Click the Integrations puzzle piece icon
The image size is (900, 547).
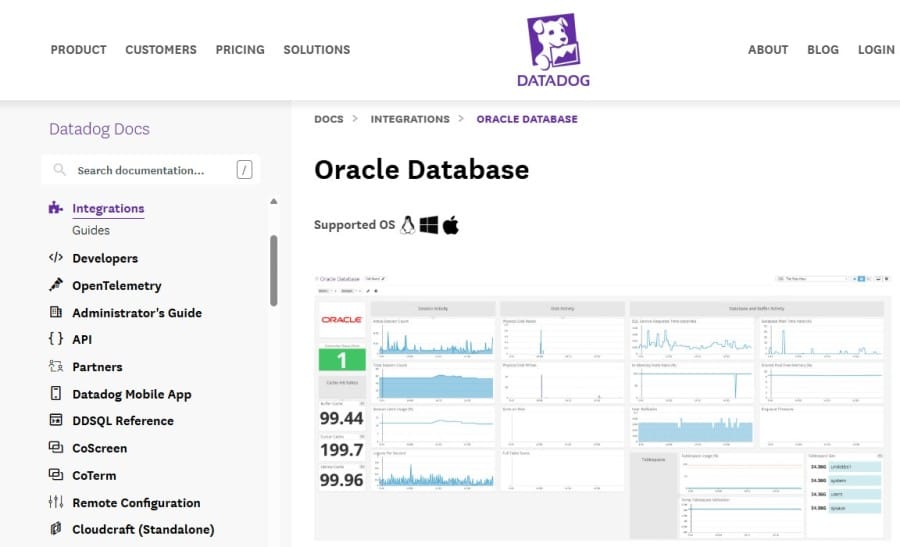click(56, 209)
